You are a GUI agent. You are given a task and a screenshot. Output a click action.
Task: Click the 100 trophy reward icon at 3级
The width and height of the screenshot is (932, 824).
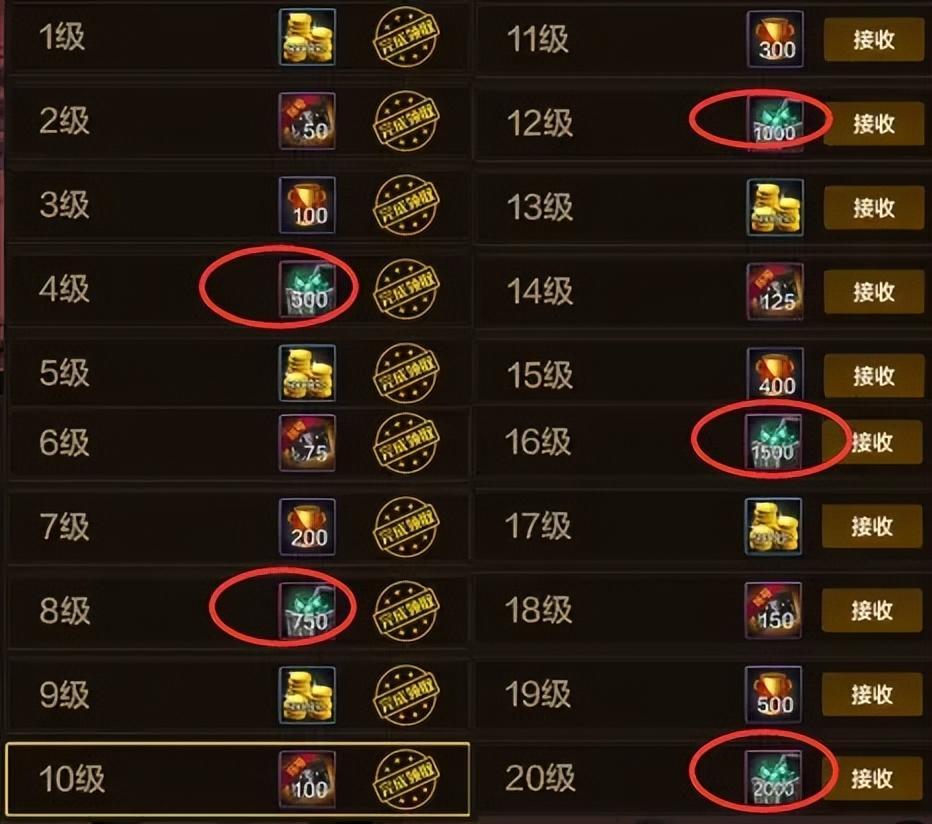click(307, 205)
